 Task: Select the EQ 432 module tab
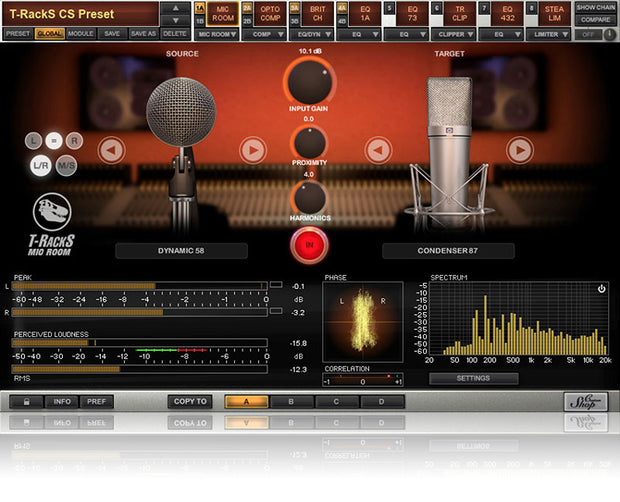point(507,14)
